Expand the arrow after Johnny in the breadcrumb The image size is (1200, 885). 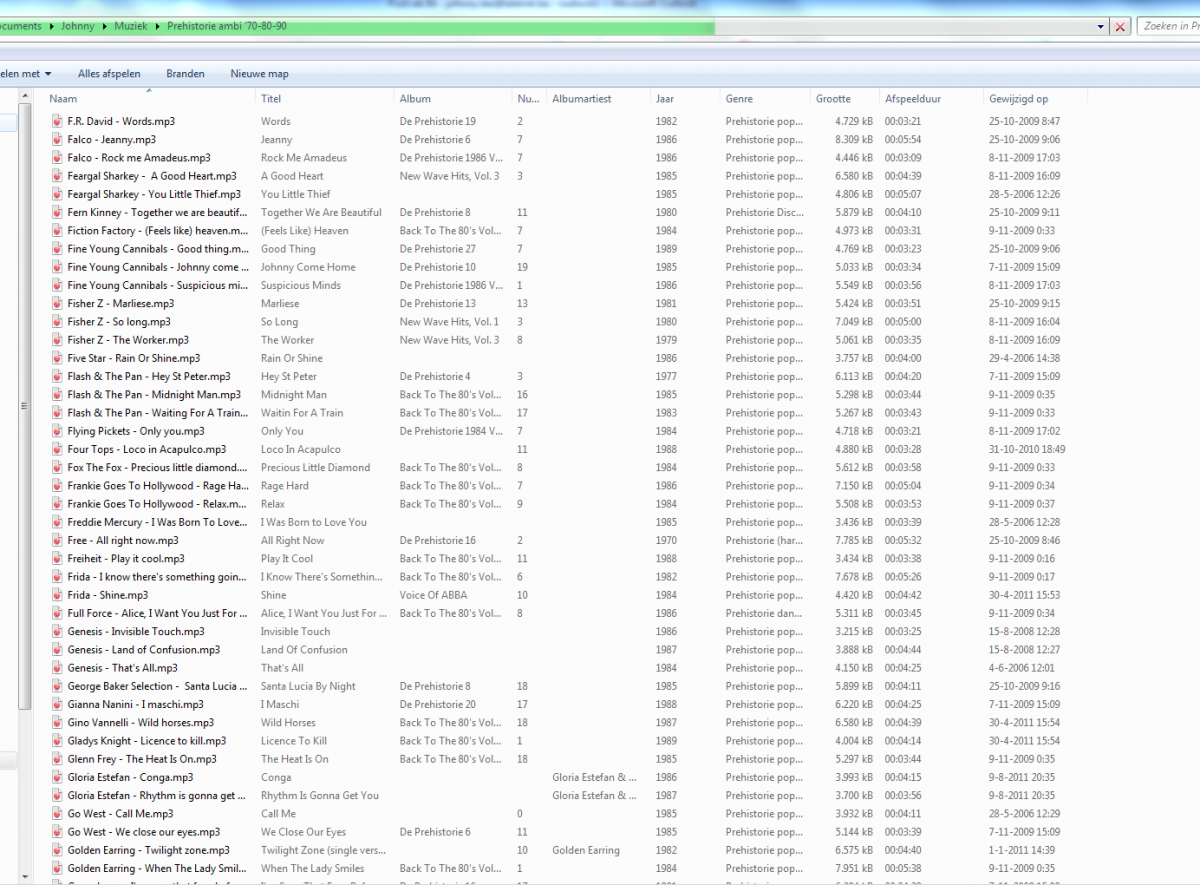tap(103, 26)
